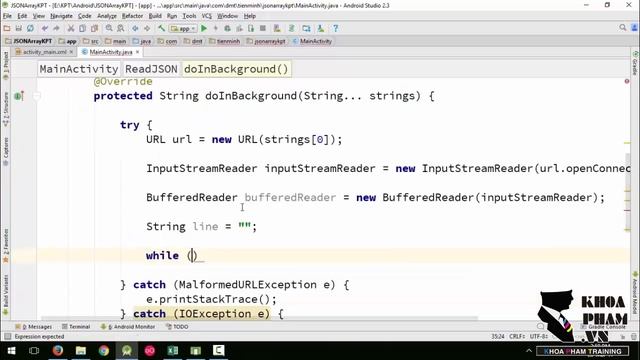Click the Redo arrow icon
The height and width of the screenshot is (360, 640).
click(x=56, y=28)
